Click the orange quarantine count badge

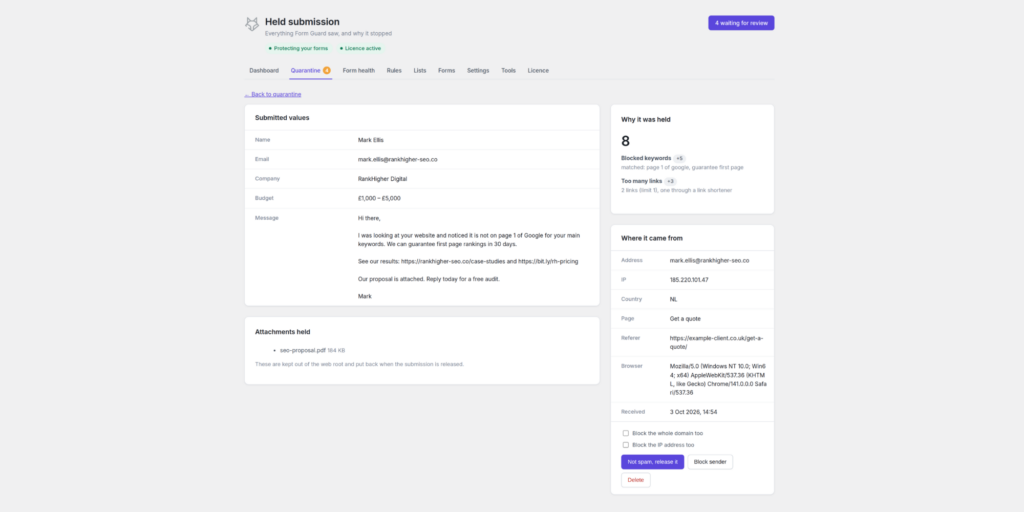(x=327, y=71)
